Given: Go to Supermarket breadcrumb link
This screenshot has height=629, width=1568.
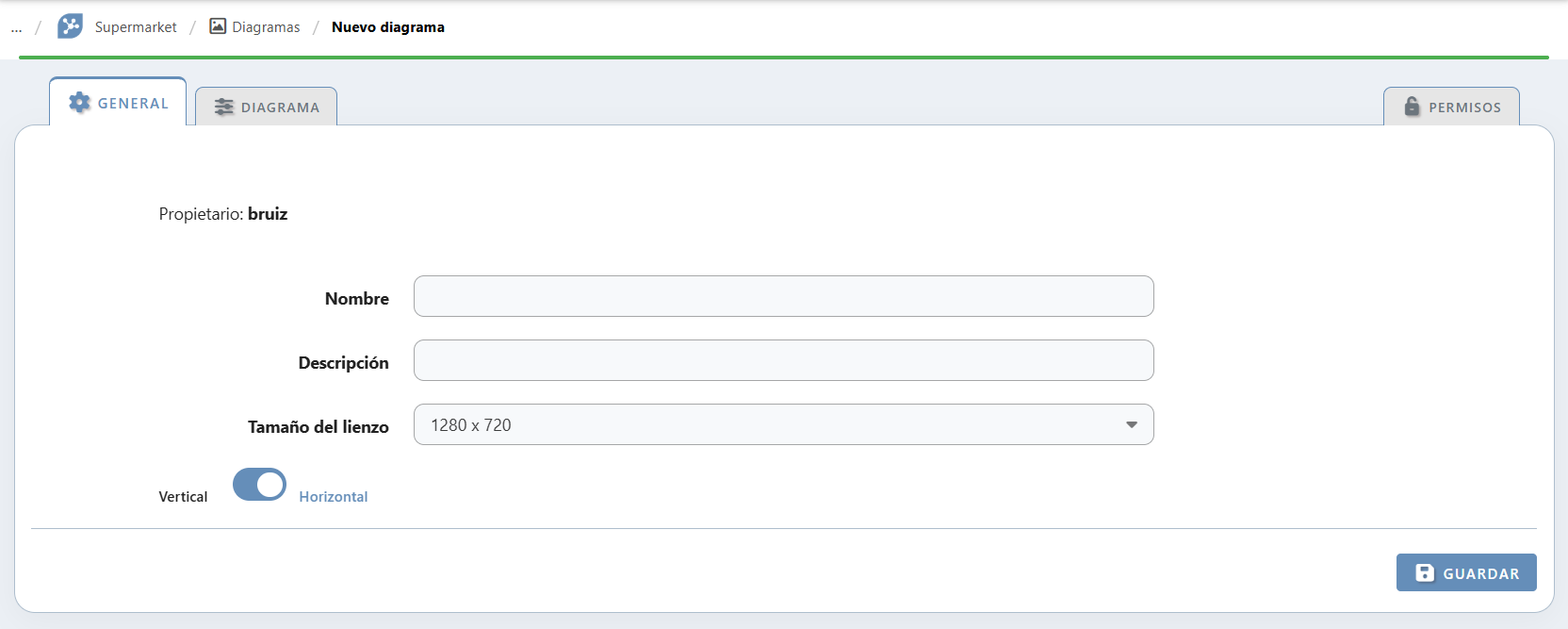Looking at the screenshot, I should point(136,27).
